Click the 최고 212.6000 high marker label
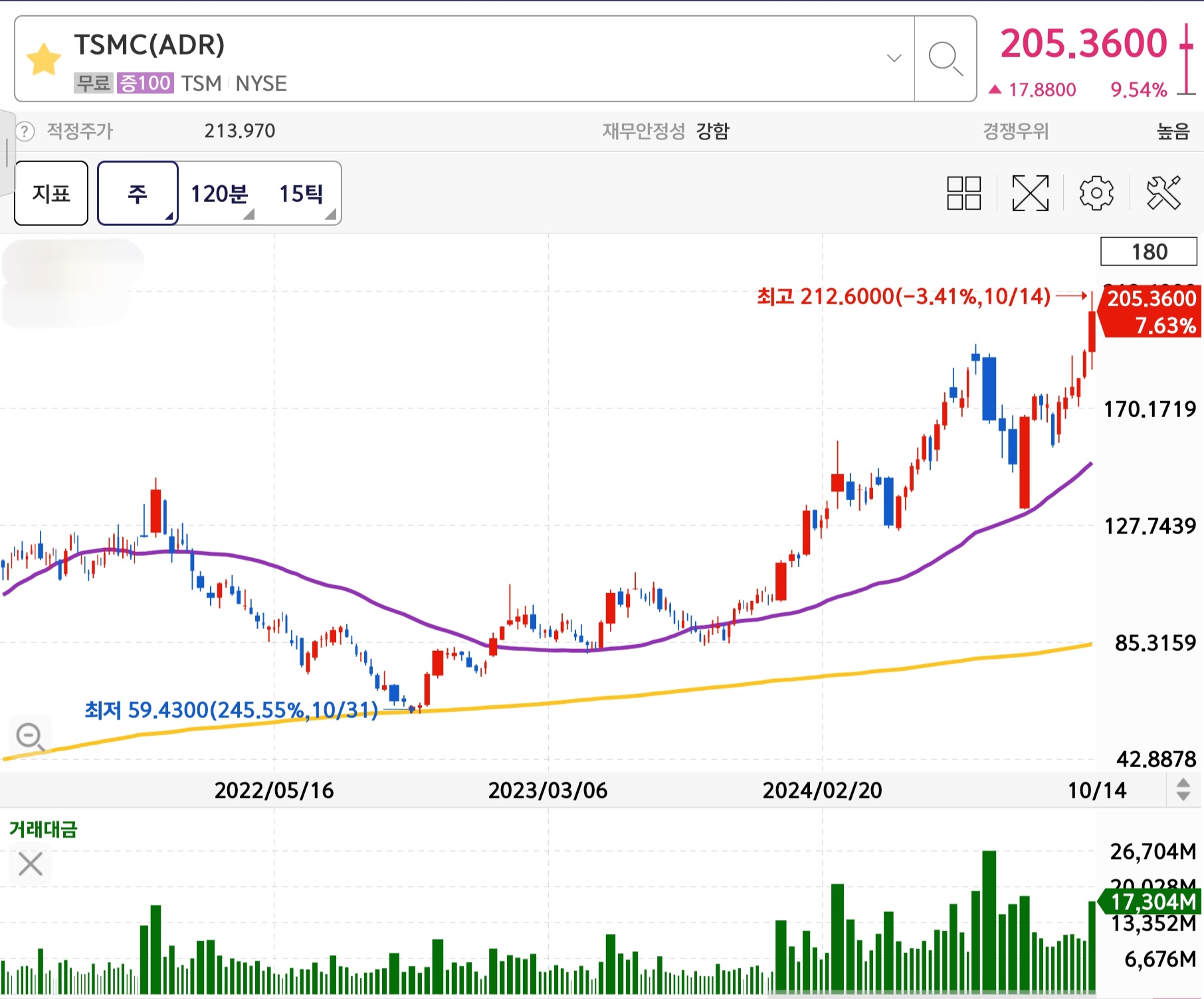1204x999 pixels. [904, 296]
